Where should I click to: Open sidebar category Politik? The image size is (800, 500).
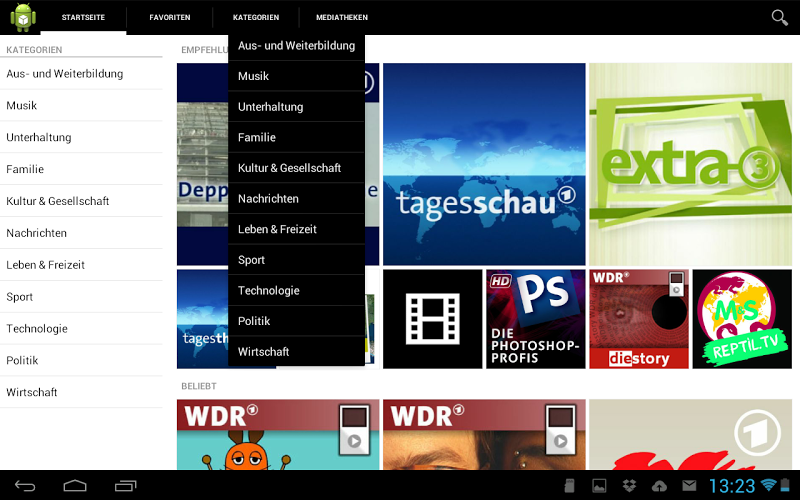tap(81, 361)
